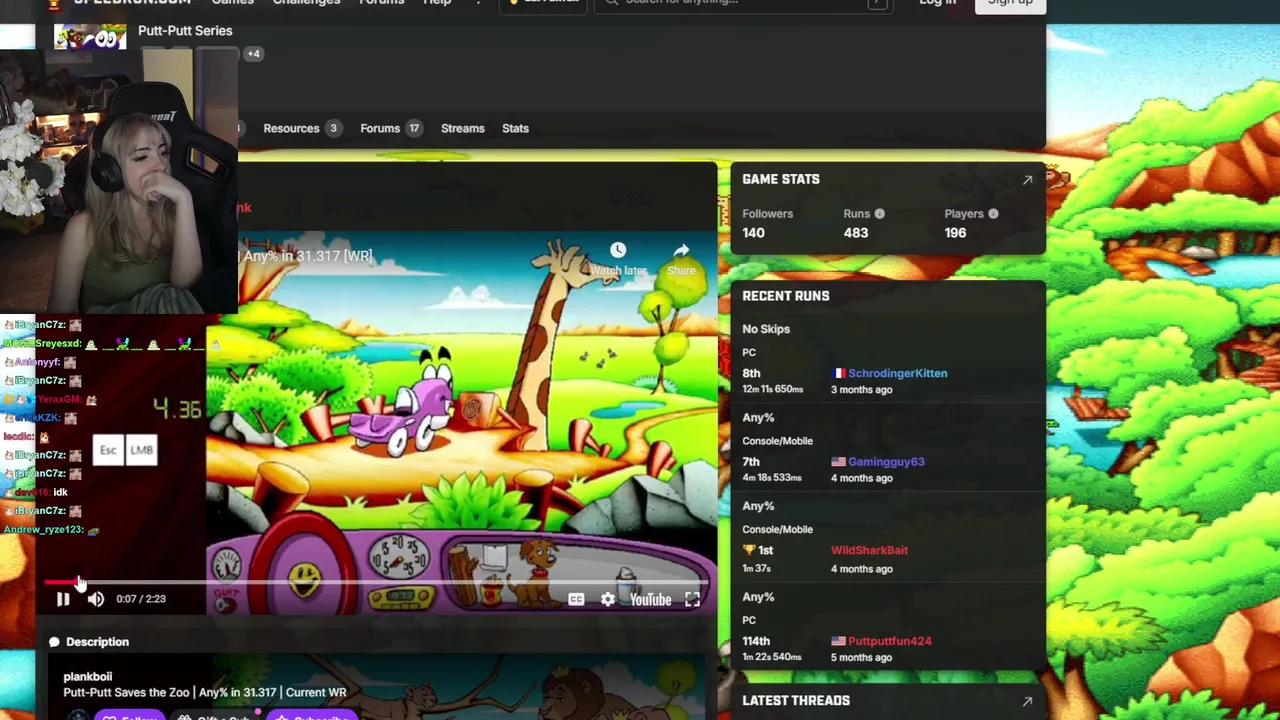1280x720 pixels.
Task: Expand Latest Threads panel arrow
Action: coord(1027,701)
